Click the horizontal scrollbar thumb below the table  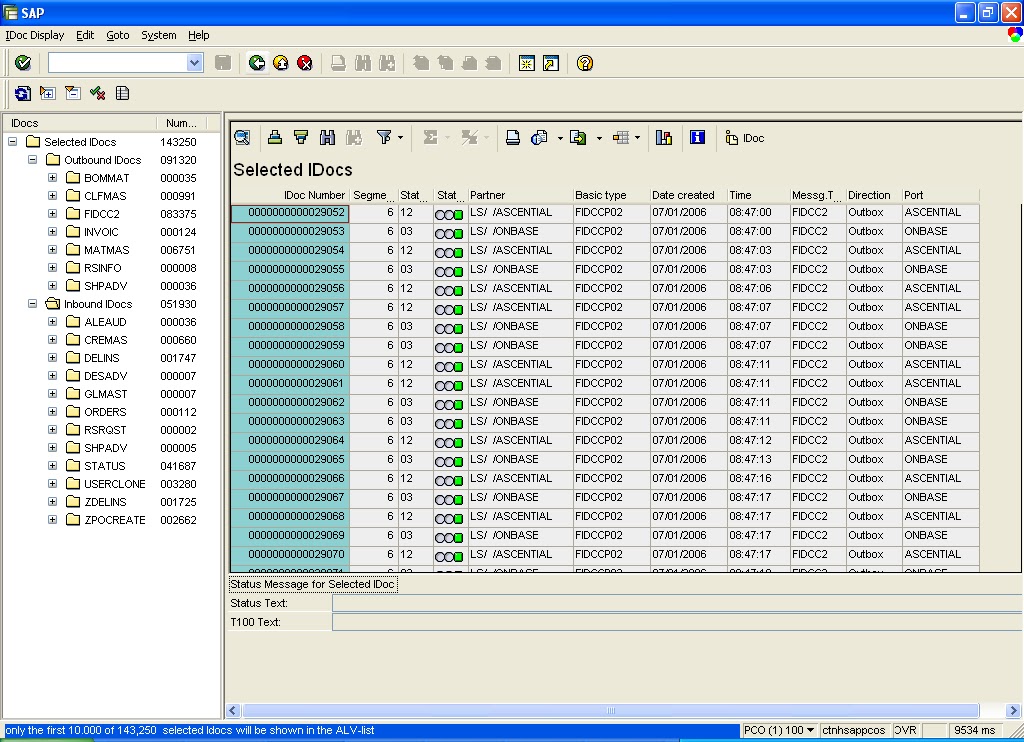(x=611, y=711)
